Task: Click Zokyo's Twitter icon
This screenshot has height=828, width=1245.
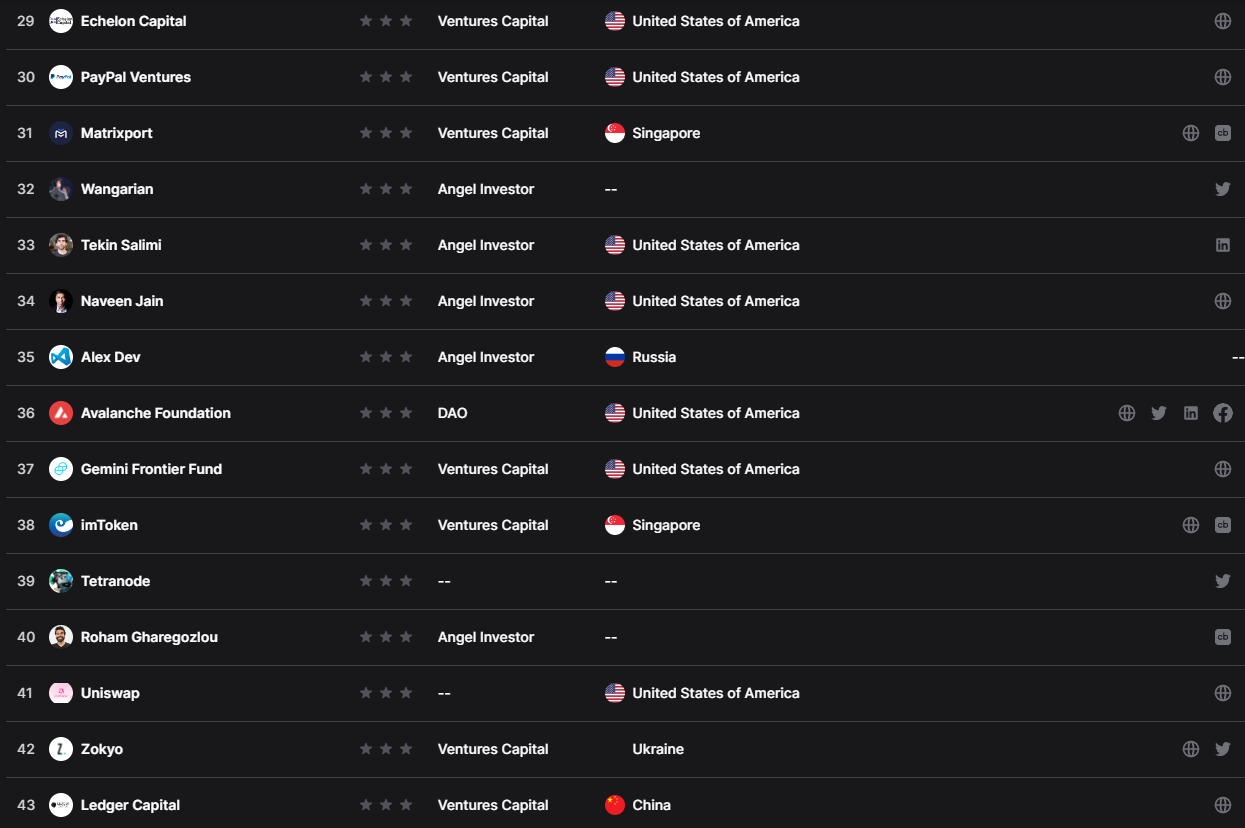Action: click(x=1222, y=749)
